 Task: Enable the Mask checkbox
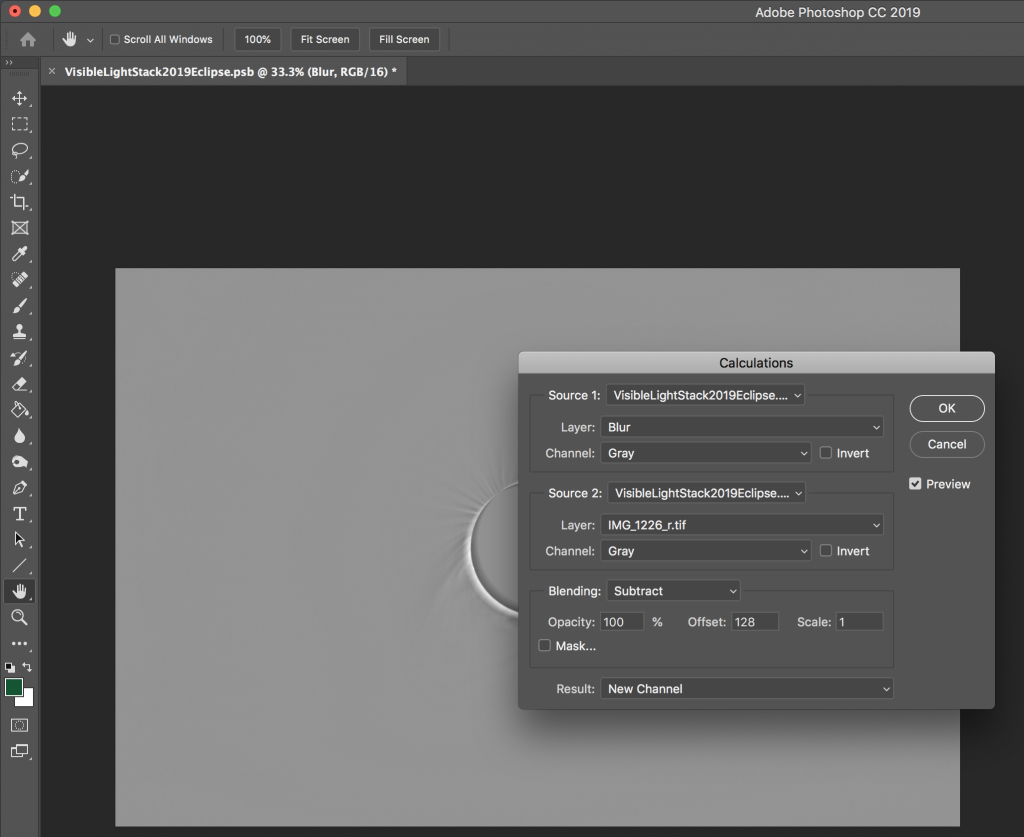544,646
